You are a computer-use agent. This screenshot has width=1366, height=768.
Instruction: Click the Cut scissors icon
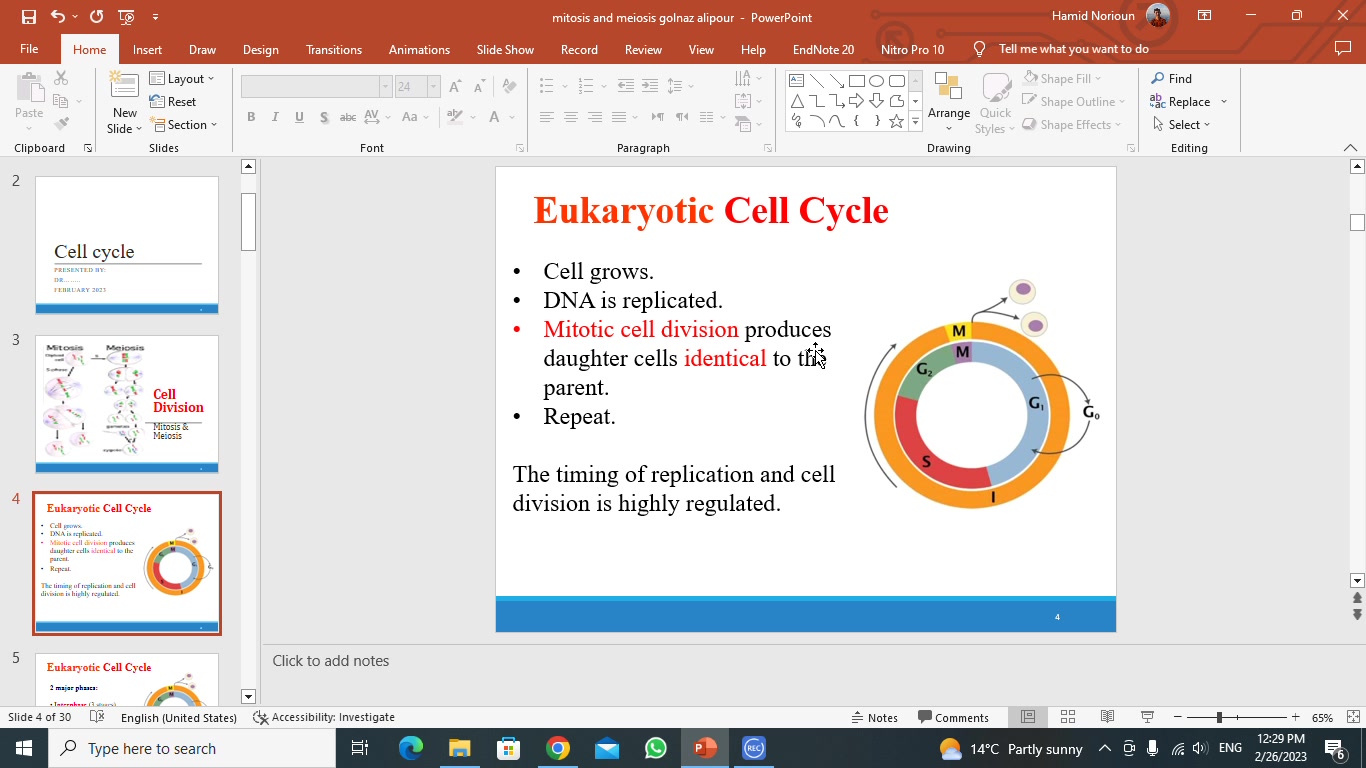point(61,78)
